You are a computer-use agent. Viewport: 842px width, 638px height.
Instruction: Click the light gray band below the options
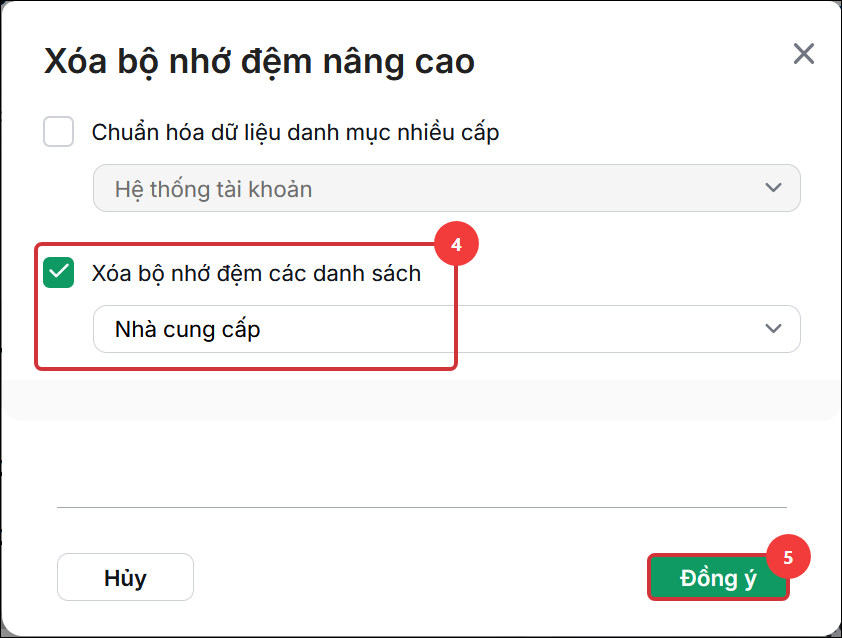(x=421, y=400)
